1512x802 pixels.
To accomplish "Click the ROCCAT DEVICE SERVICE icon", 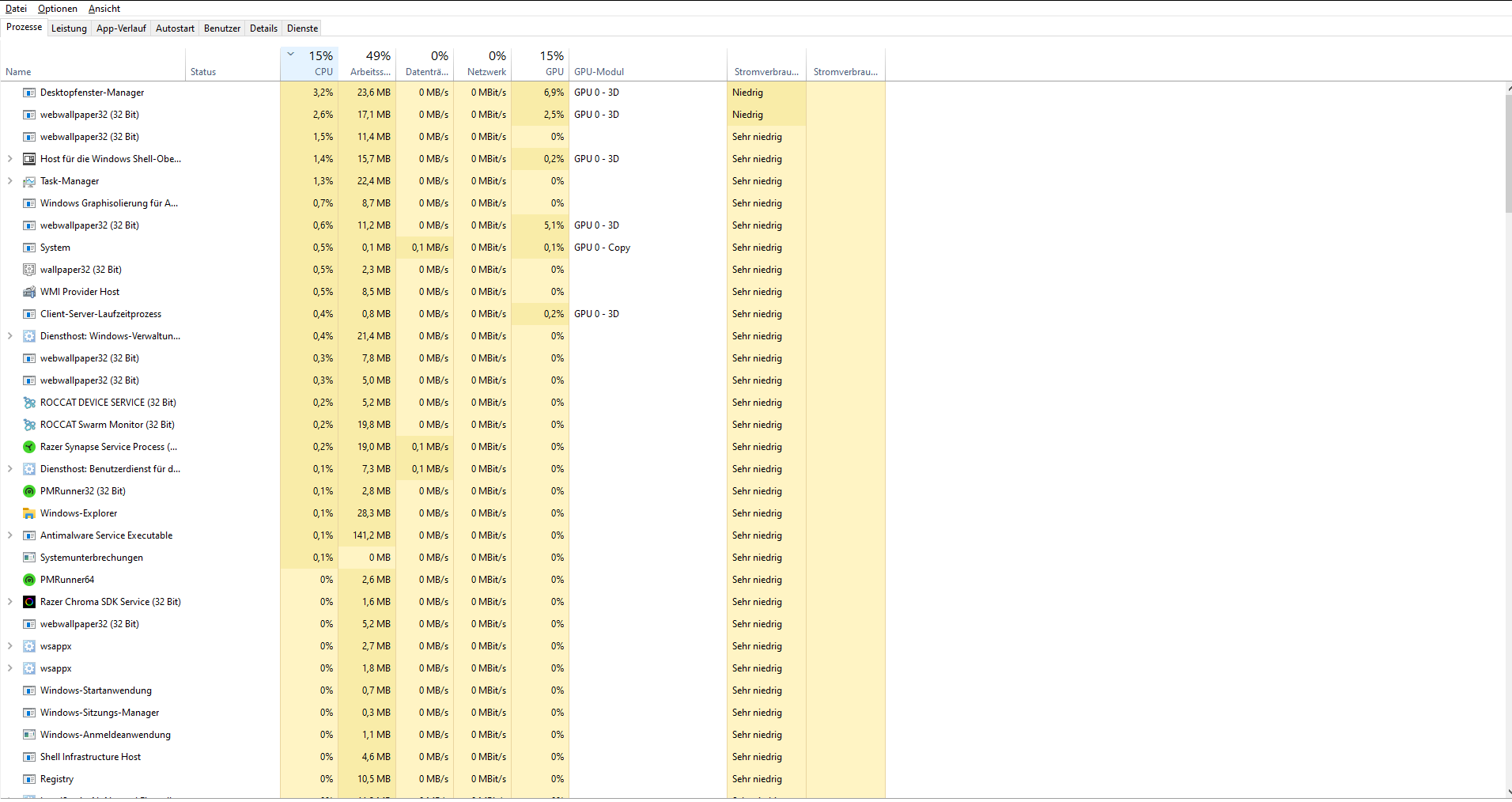I will point(29,403).
